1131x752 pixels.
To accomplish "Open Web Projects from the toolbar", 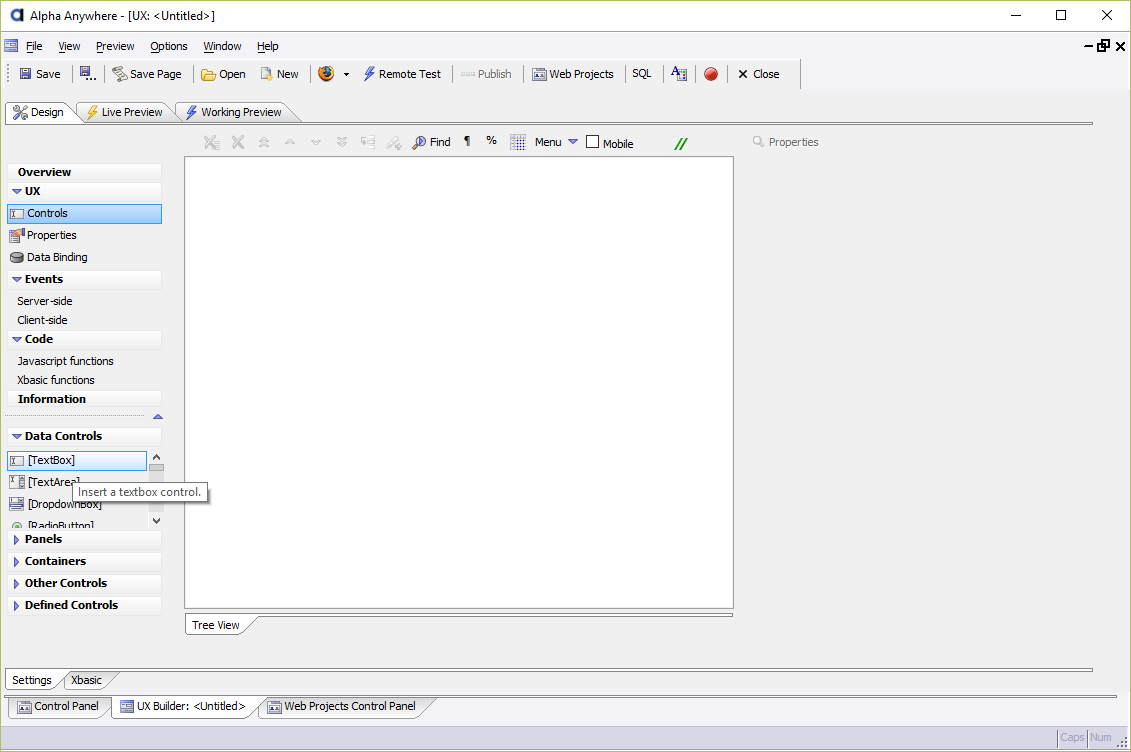I will 573,74.
